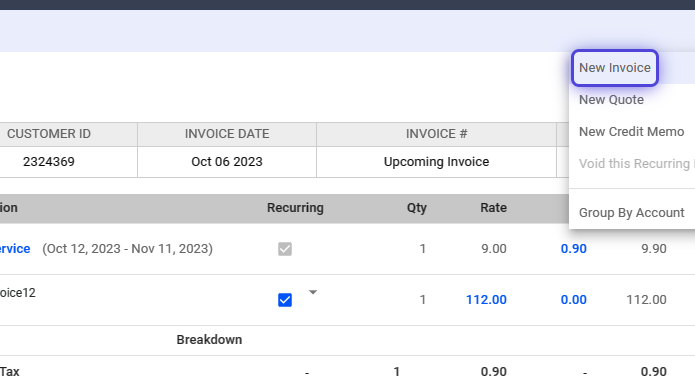Open the 0.90 tax amount link
This screenshot has height=377, width=695.
point(574,249)
